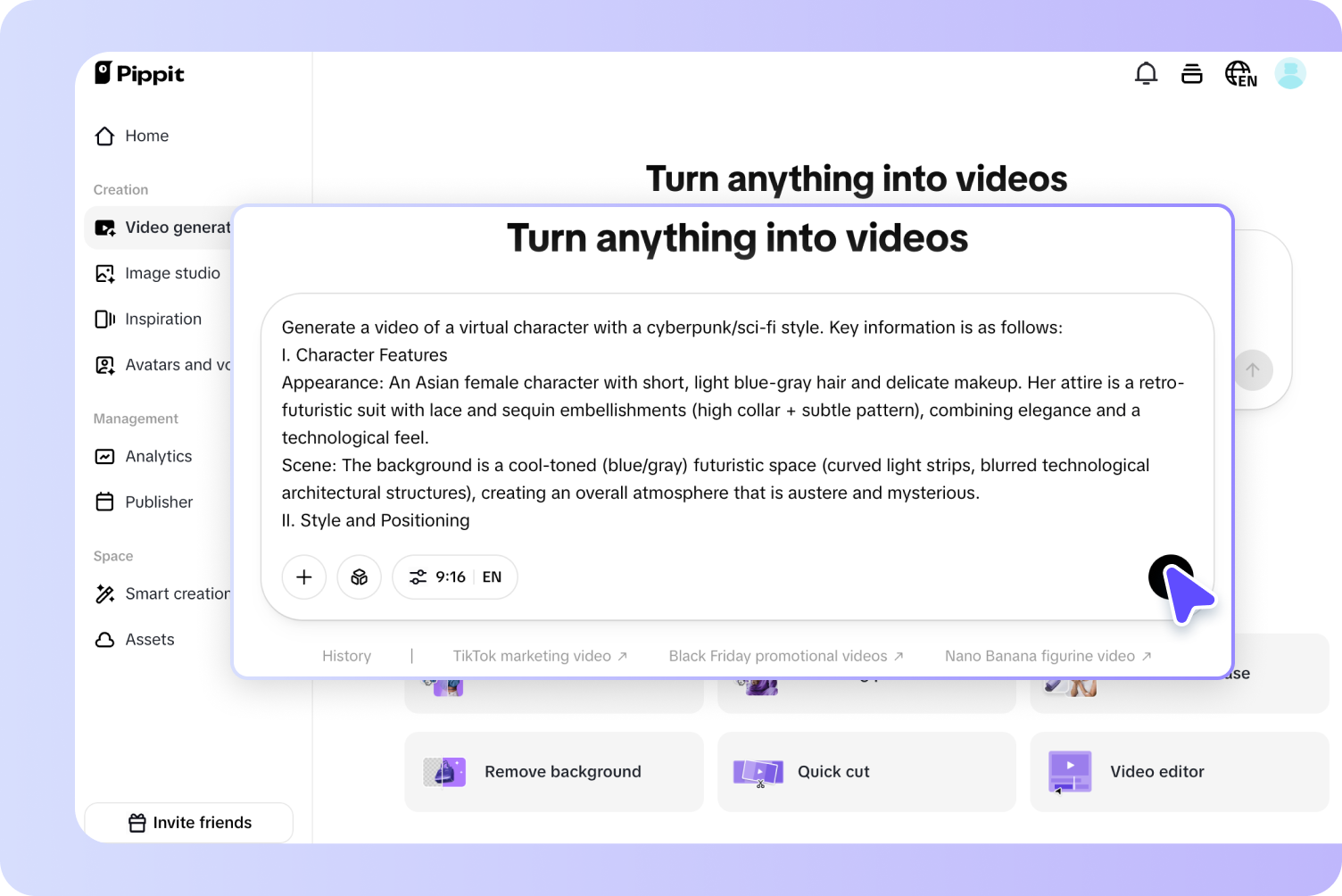Open the Inspiration panel icon
Screen dimensions: 1342x896
coord(104,319)
